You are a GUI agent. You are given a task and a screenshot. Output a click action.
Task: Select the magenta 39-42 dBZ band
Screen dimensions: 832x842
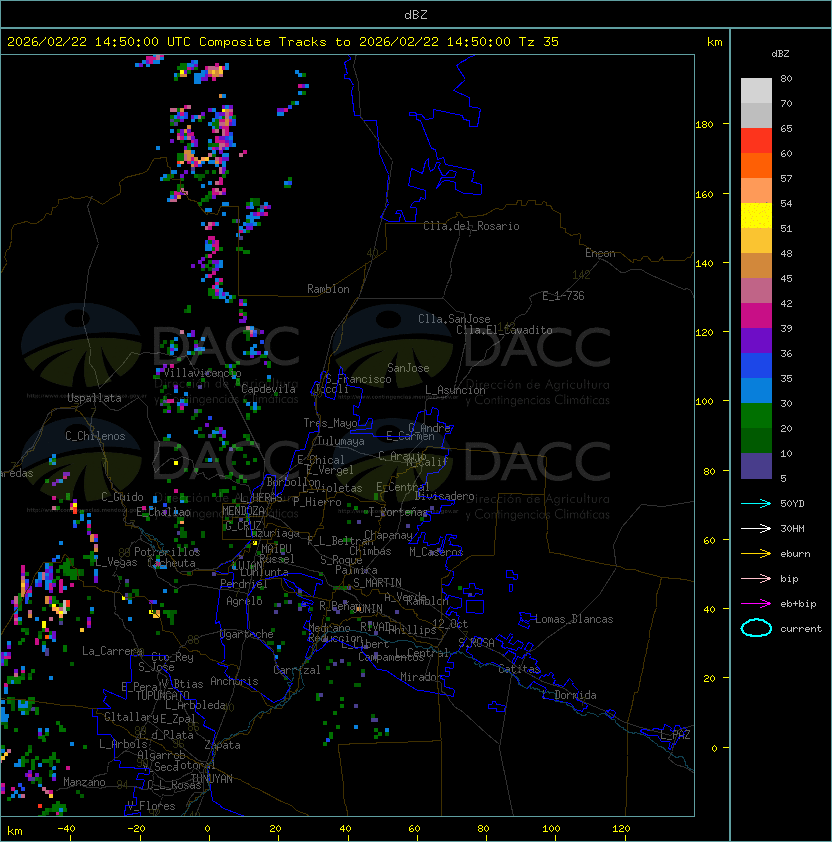(756, 316)
